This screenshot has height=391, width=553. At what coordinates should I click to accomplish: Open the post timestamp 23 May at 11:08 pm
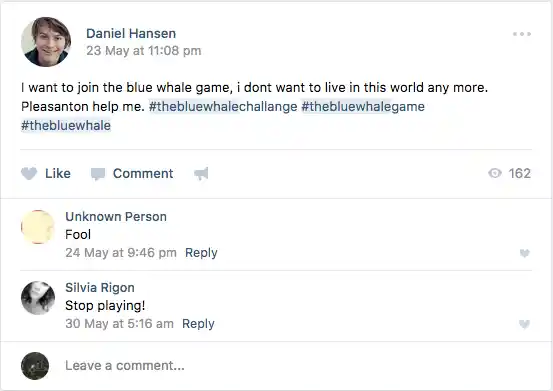144,51
